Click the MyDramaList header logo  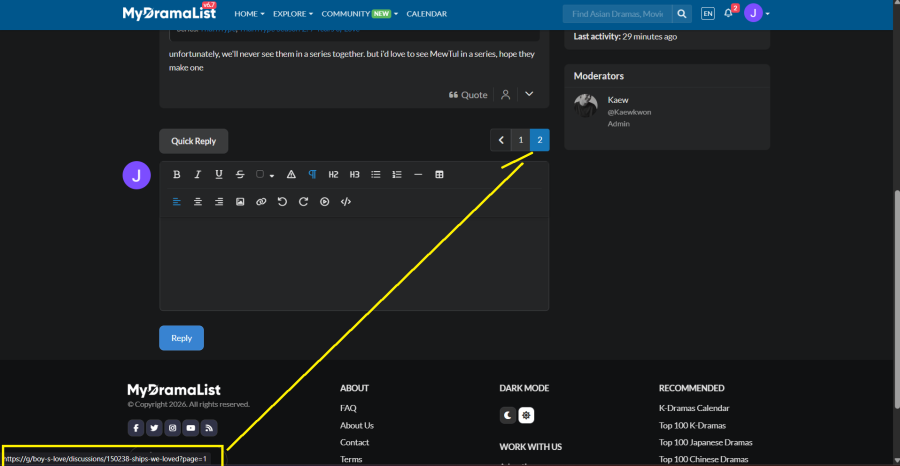pyautogui.click(x=169, y=13)
